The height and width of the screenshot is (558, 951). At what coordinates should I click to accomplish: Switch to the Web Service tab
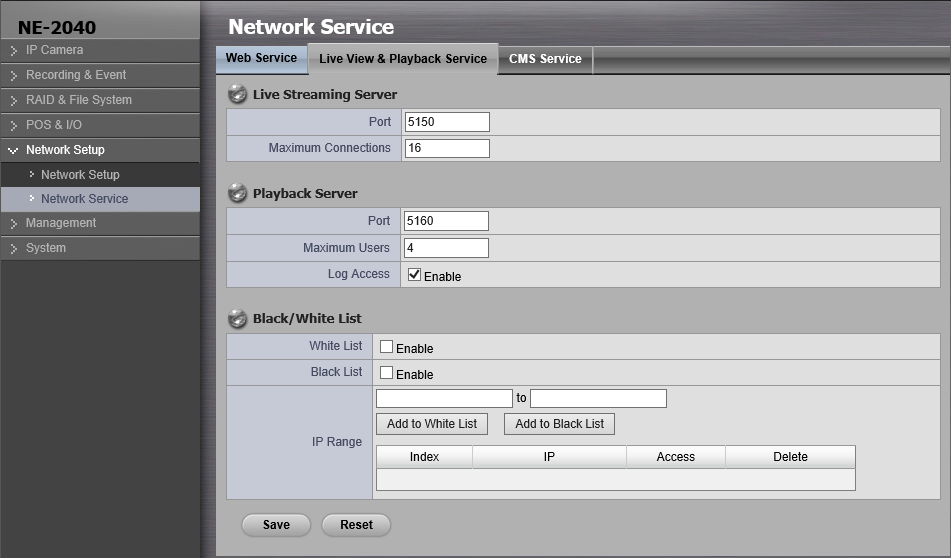[261, 58]
